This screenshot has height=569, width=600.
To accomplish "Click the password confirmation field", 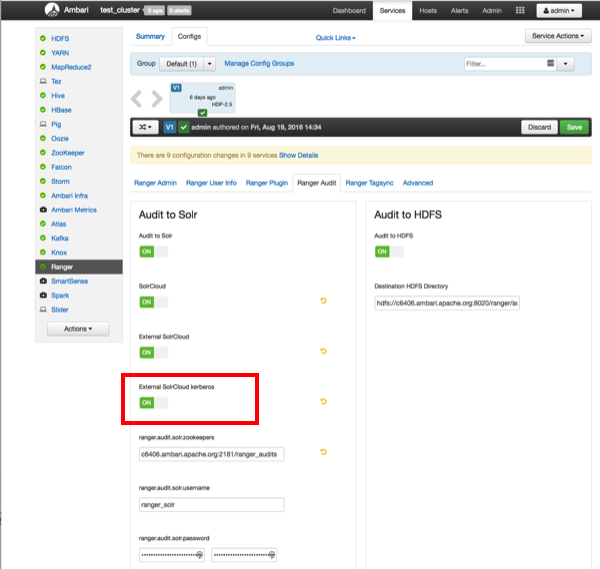I will 244,555.
